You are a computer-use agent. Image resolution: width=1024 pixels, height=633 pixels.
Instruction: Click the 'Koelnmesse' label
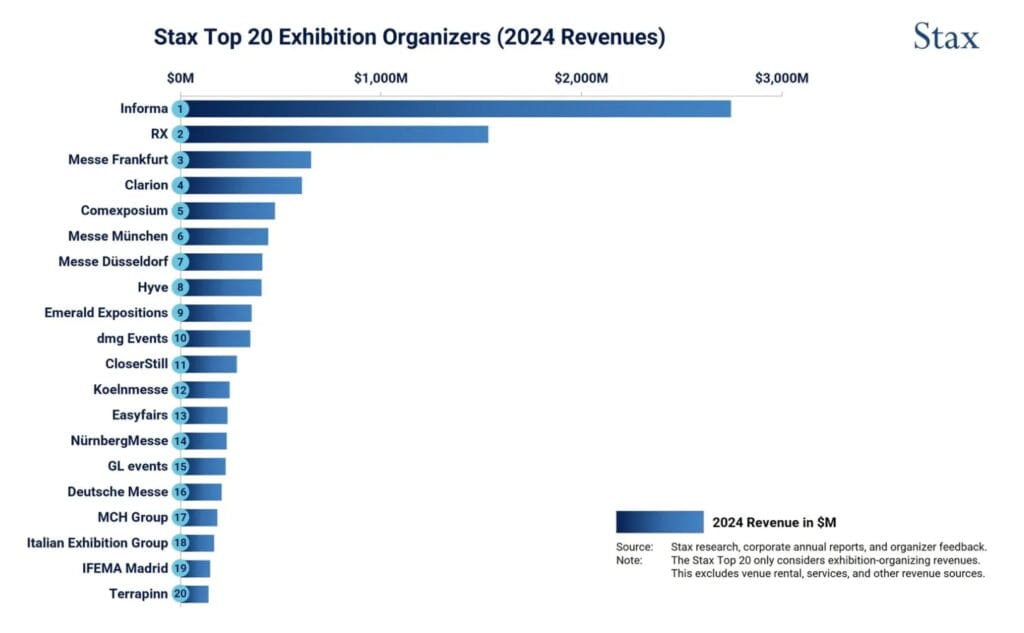click(x=131, y=389)
